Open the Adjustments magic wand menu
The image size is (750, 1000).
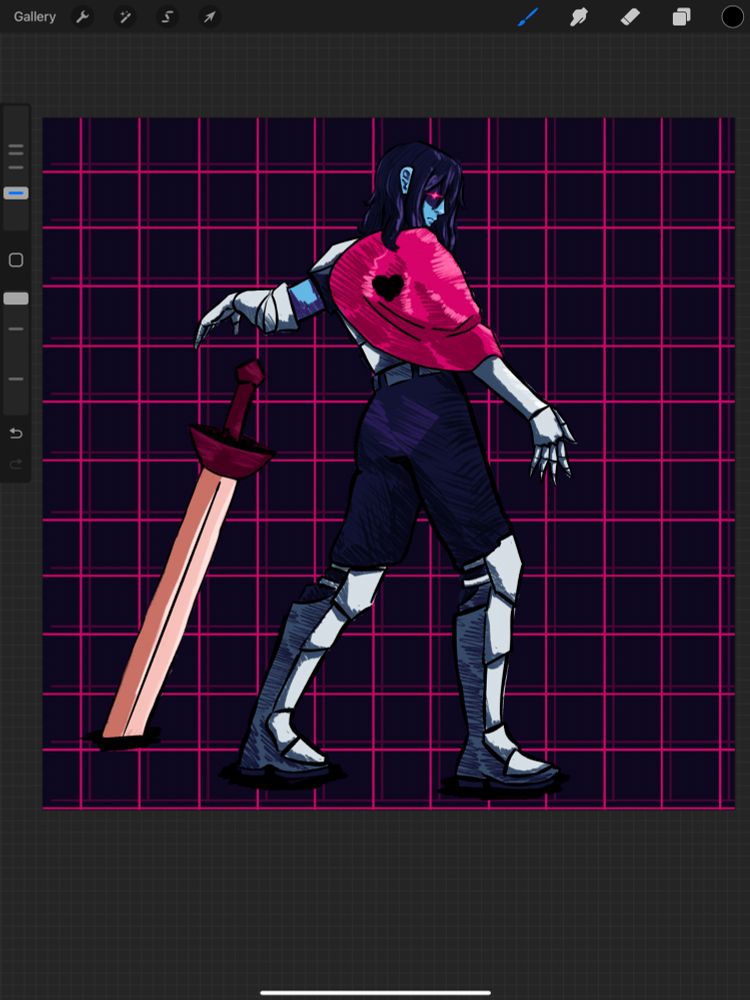(x=124, y=17)
